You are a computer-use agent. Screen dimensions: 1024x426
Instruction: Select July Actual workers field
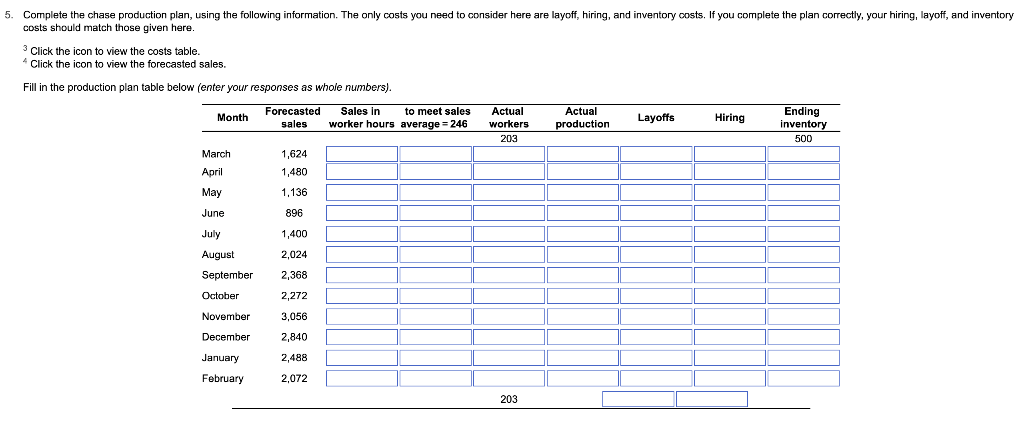(x=509, y=234)
